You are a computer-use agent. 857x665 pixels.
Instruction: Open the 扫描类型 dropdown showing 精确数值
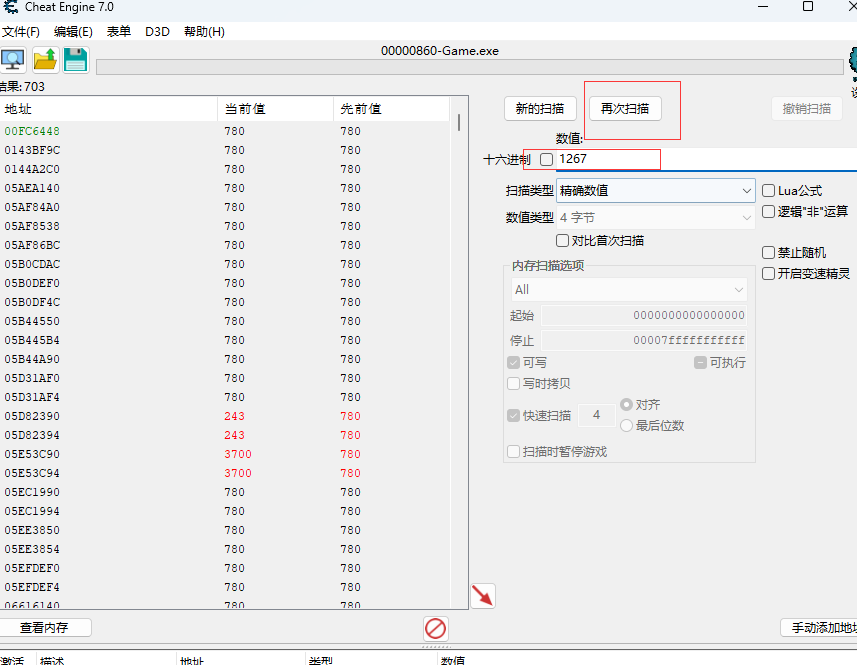coord(656,191)
